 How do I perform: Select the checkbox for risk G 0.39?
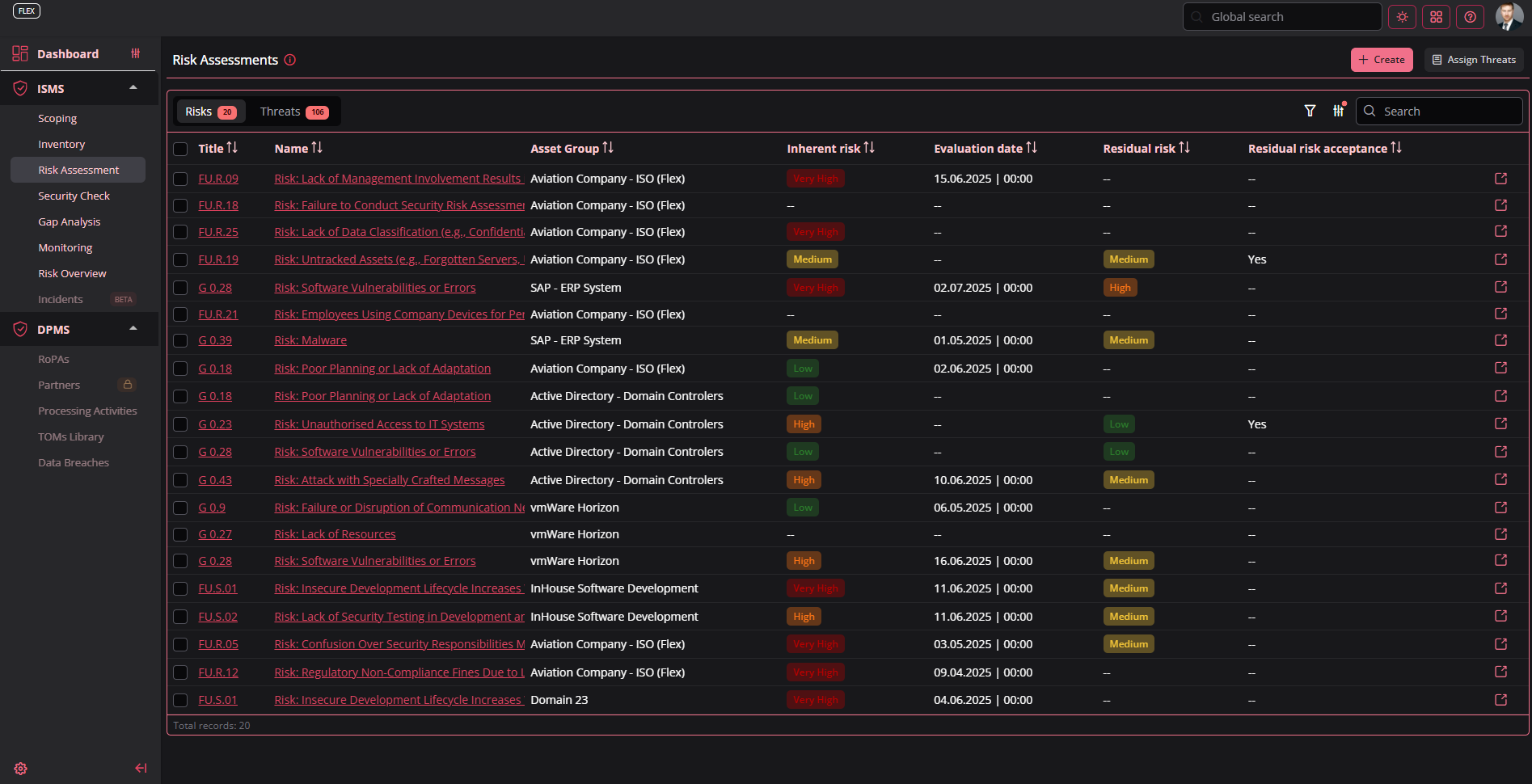pyautogui.click(x=180, y=341)
